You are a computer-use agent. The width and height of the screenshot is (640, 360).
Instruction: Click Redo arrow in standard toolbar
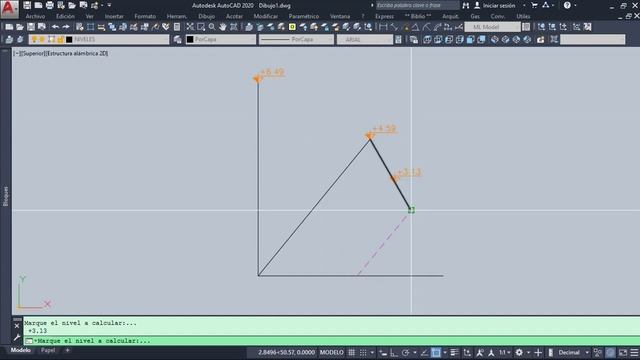66,27
